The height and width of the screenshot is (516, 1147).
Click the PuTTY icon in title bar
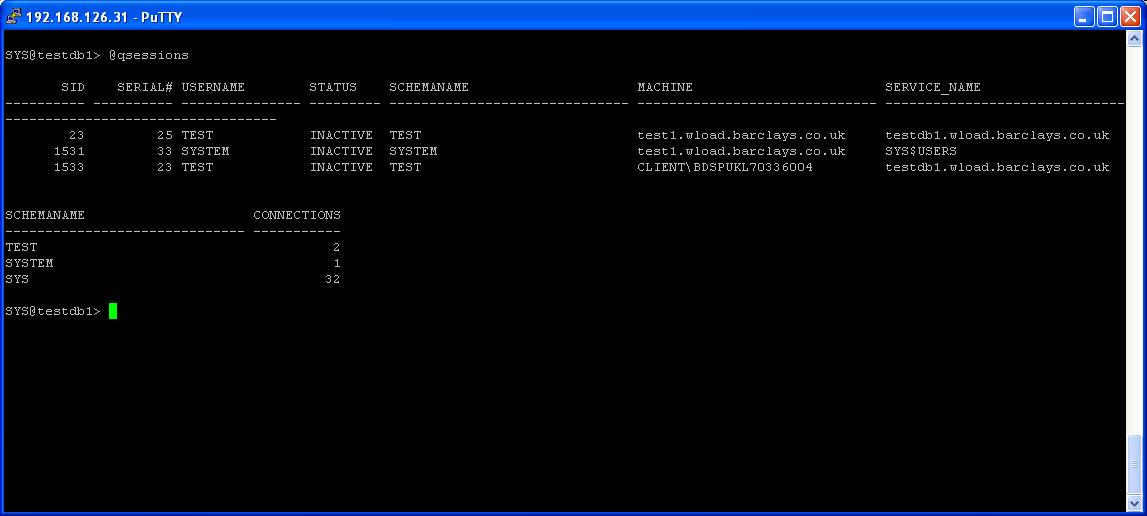13,16
